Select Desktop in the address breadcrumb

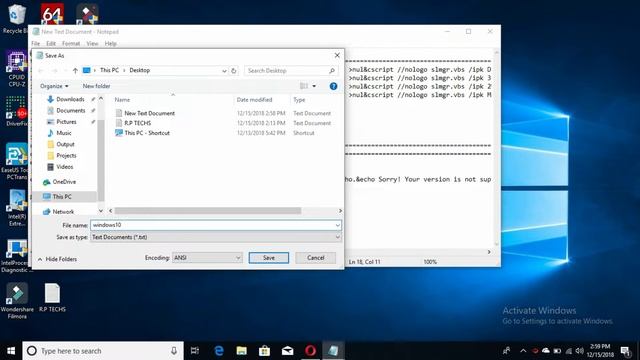click(x=140, y=70)
